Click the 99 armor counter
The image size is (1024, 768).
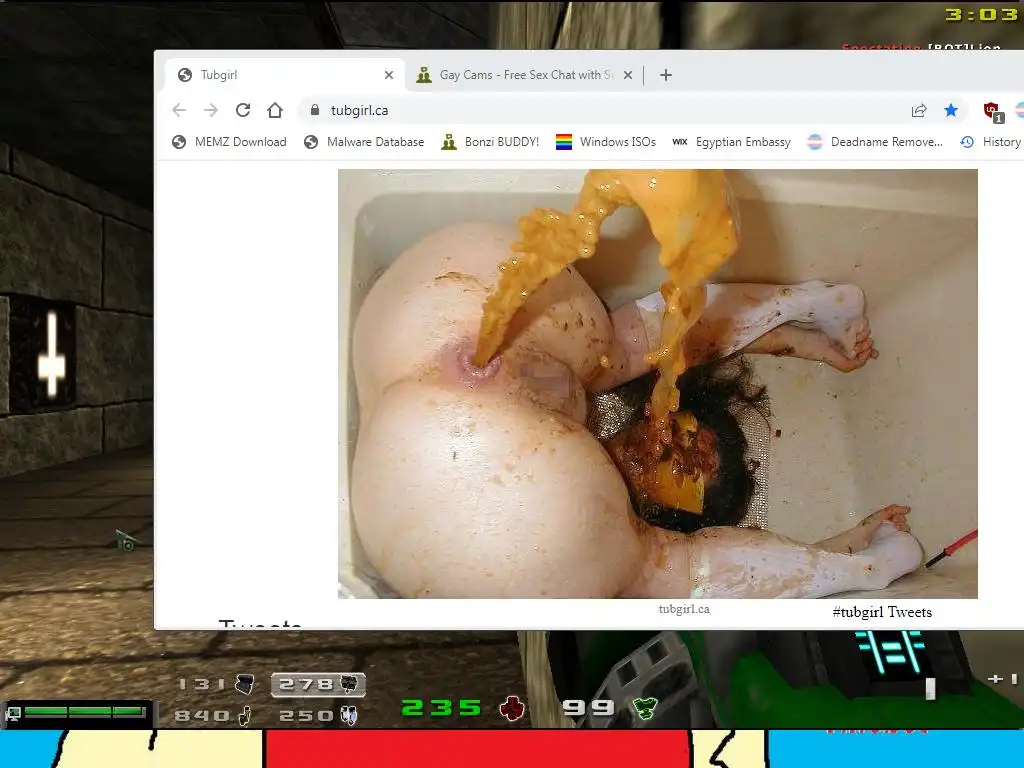click(588, 708)
